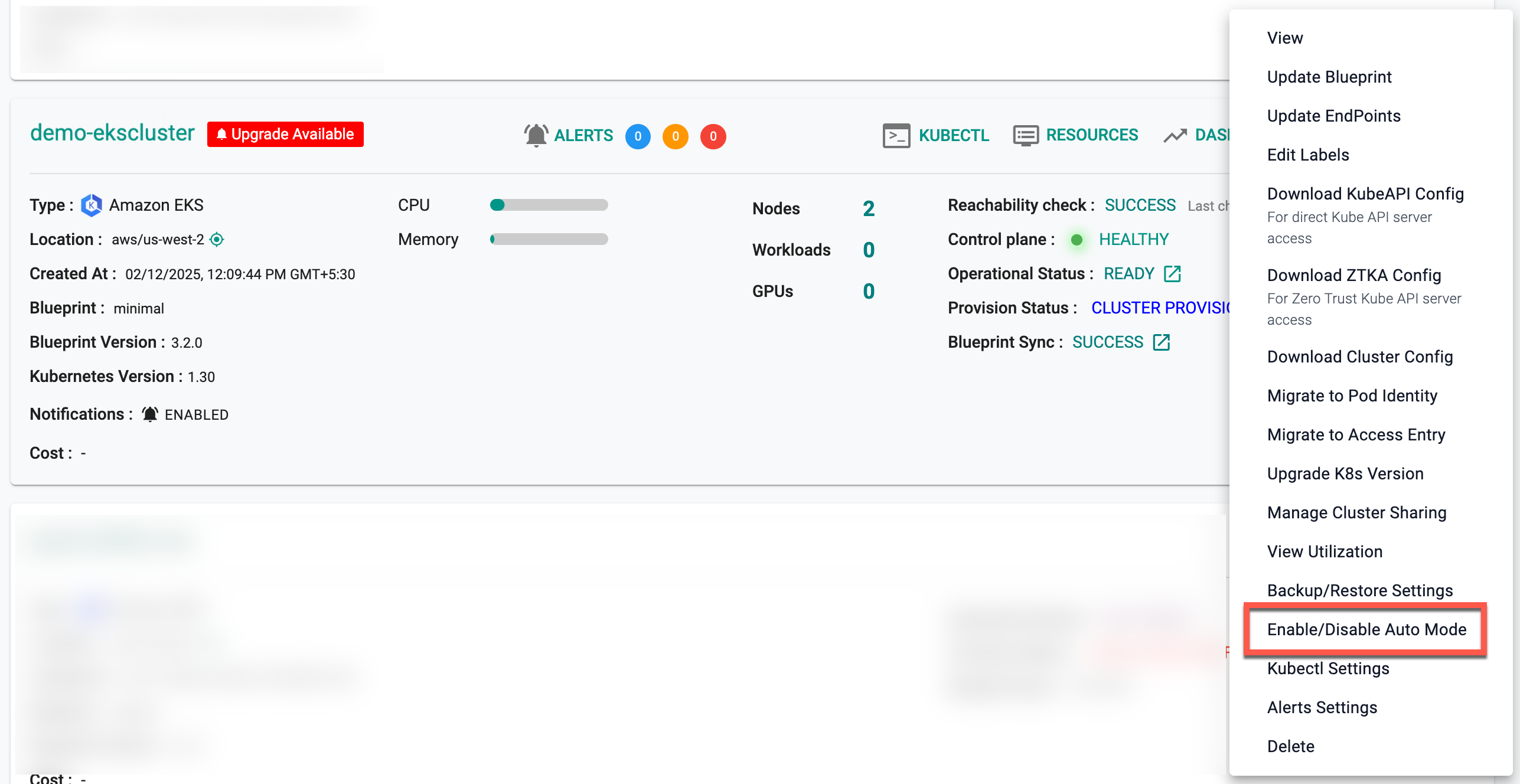Click READY operational status text
The width and height of the screenshot is (1520, 784).
1129,273
